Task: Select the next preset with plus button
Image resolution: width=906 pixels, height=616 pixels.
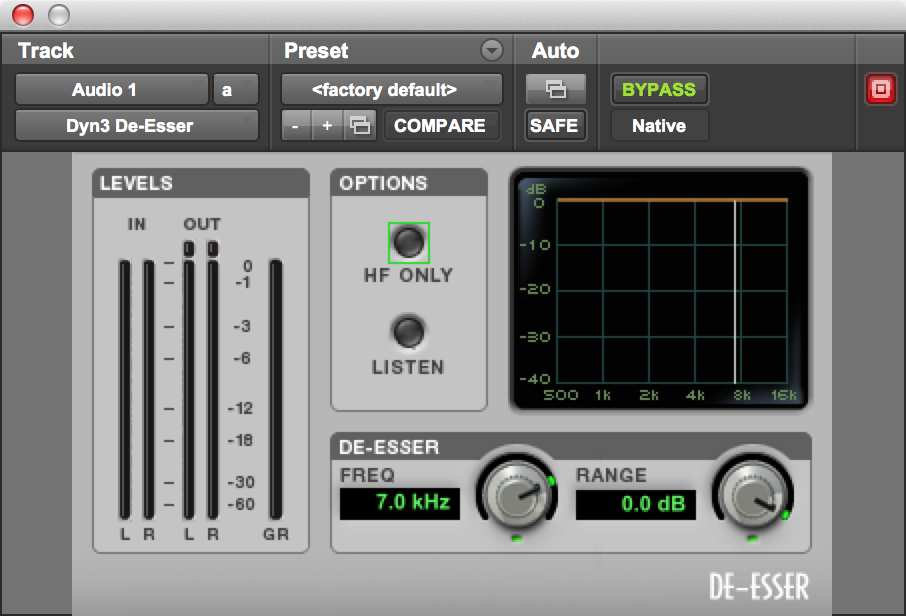Action: point(328,125)
